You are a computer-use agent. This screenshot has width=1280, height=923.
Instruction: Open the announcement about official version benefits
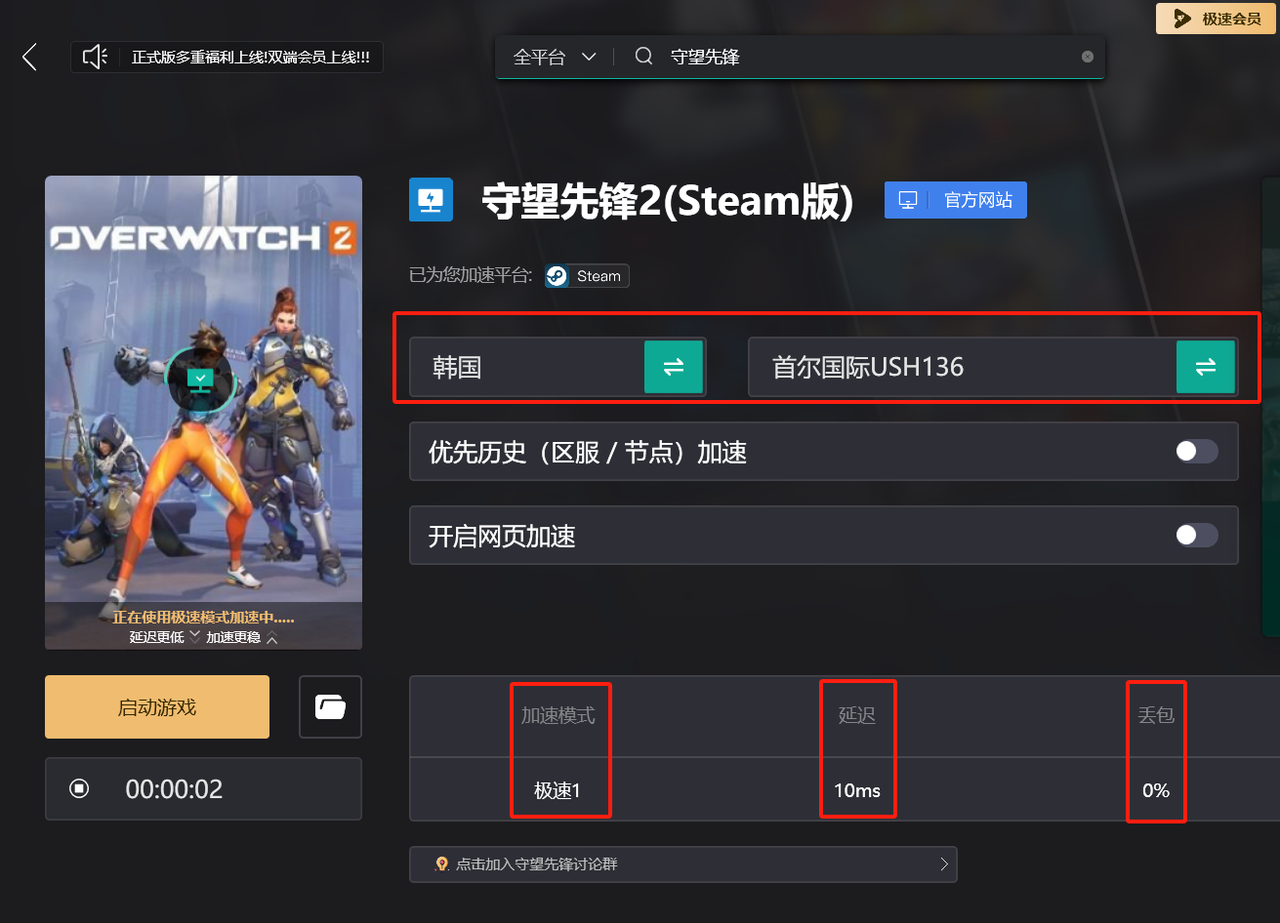(x=250, y=57)
